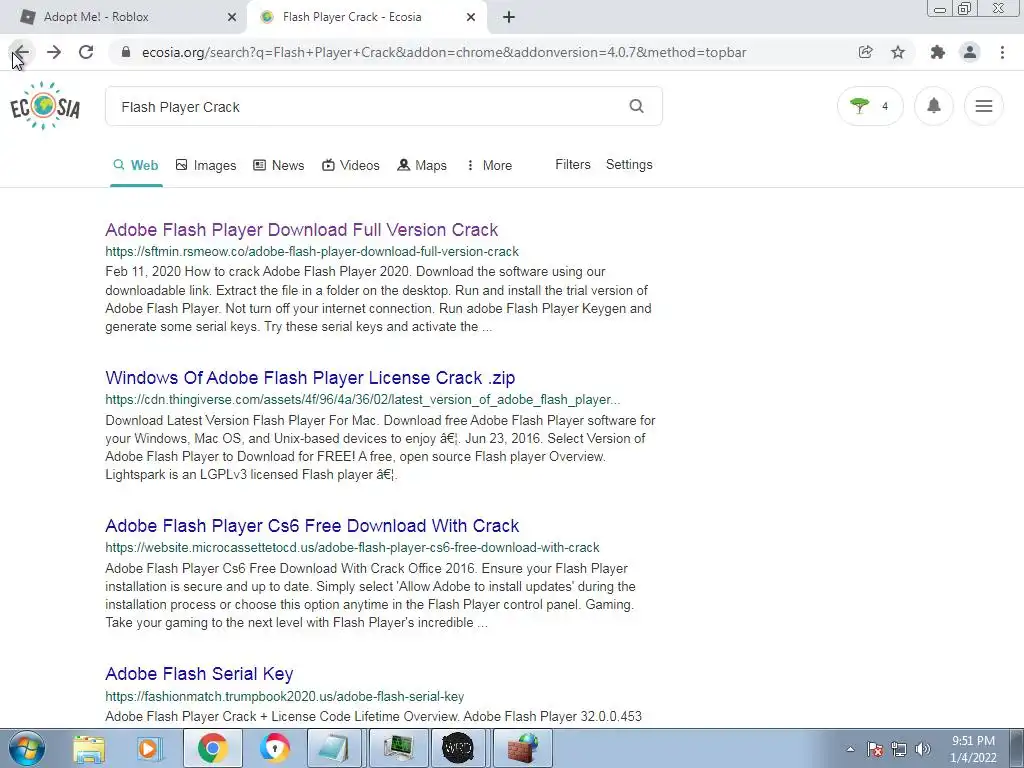Image resolution: width=1024 pixels, height=768 pixels.
Task: Open the Ecosia hamburger menu
Action: [984, 106]
